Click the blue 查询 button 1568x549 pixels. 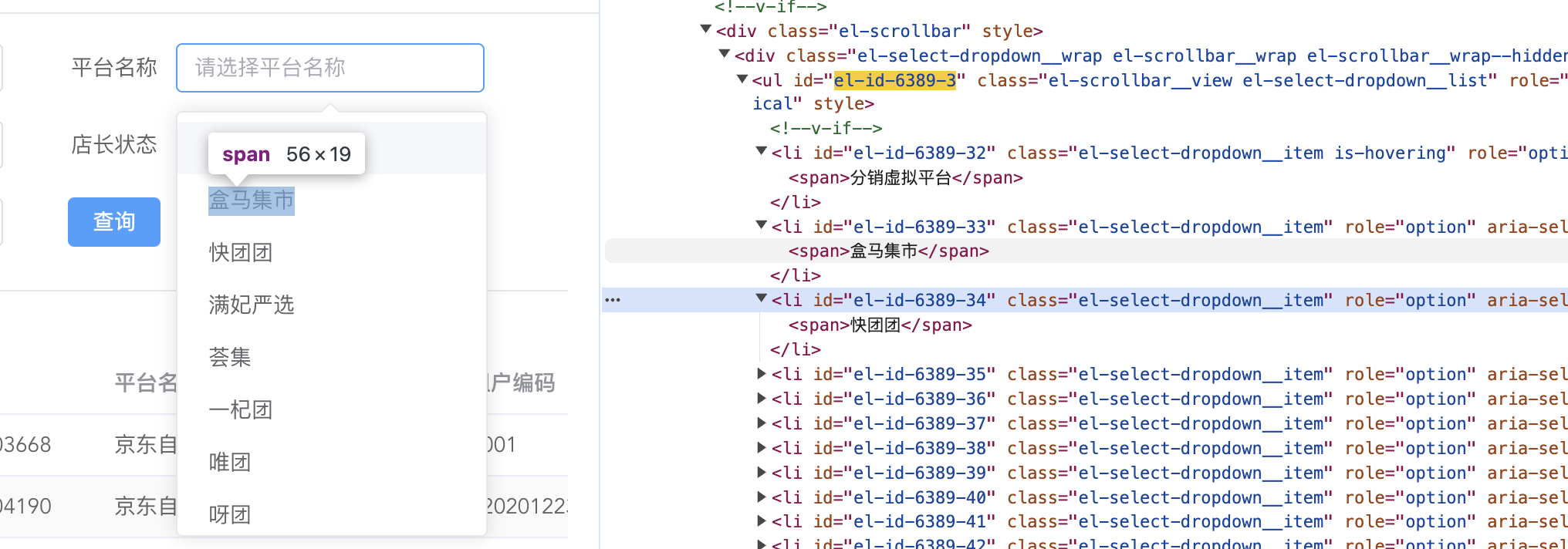coord(114,222)
